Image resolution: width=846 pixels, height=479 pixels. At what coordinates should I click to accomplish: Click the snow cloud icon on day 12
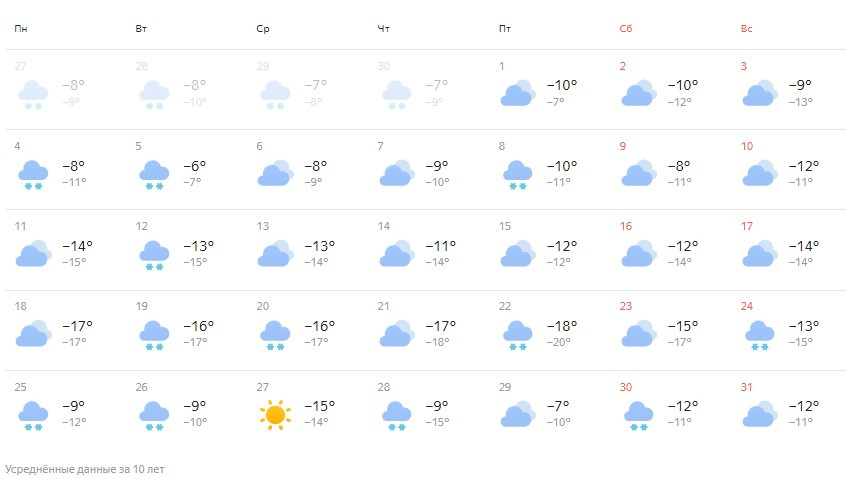(x=154, y=255)
